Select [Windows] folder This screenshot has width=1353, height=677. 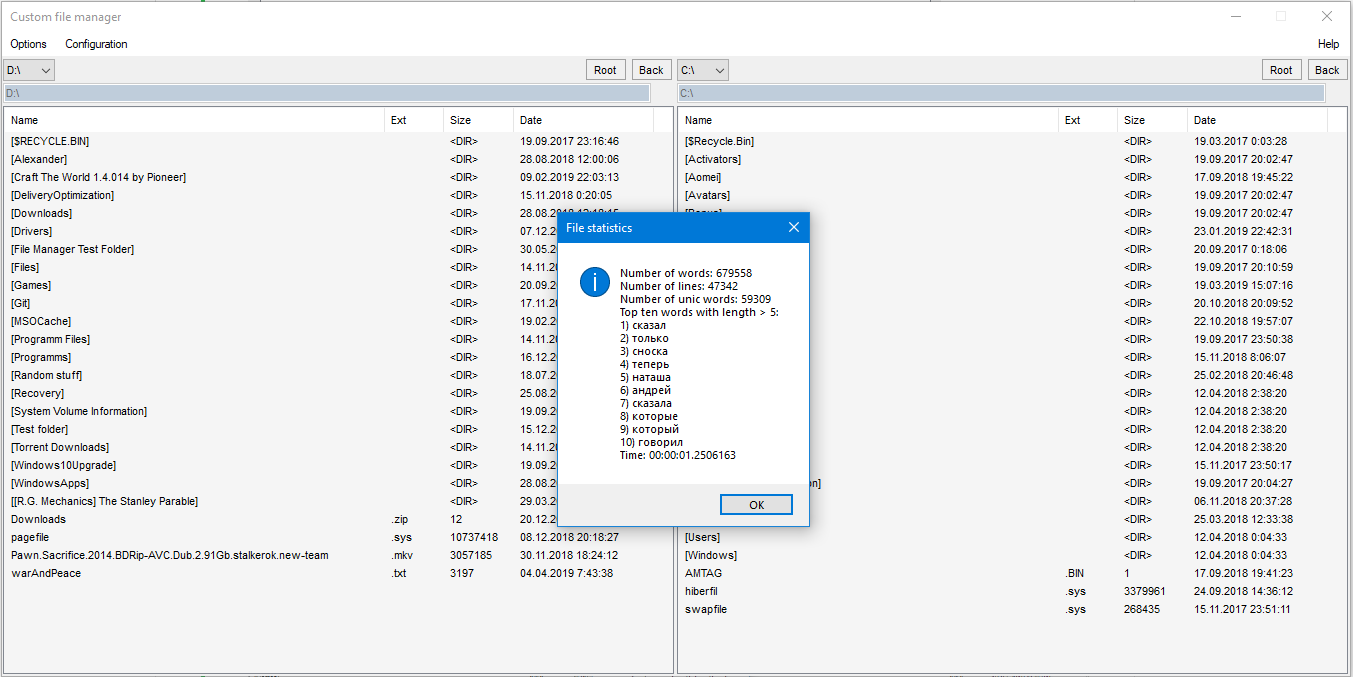coord(710,556)
